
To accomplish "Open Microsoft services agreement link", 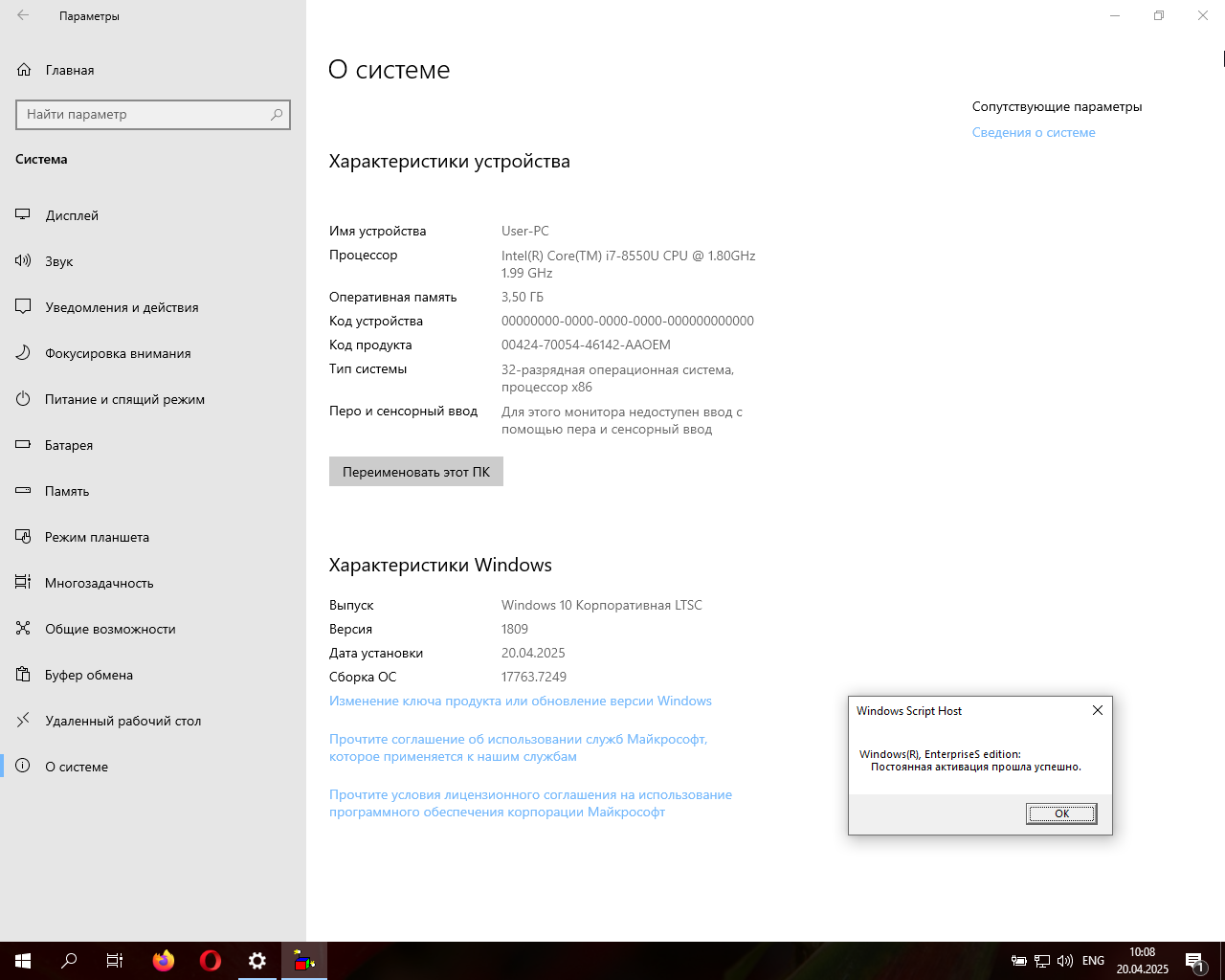I will [519, 748].
